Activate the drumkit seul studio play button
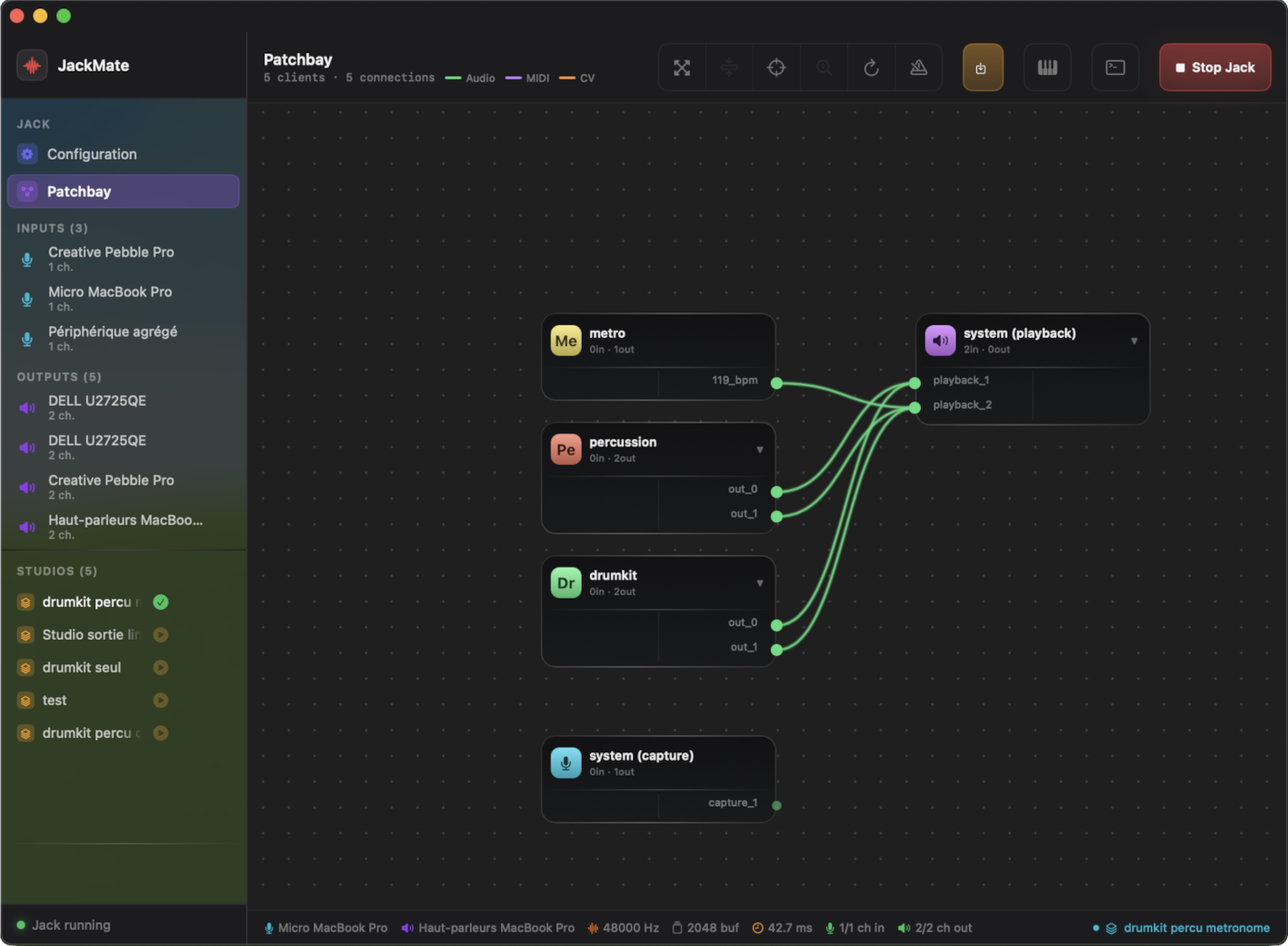 (x=160, y=668)
